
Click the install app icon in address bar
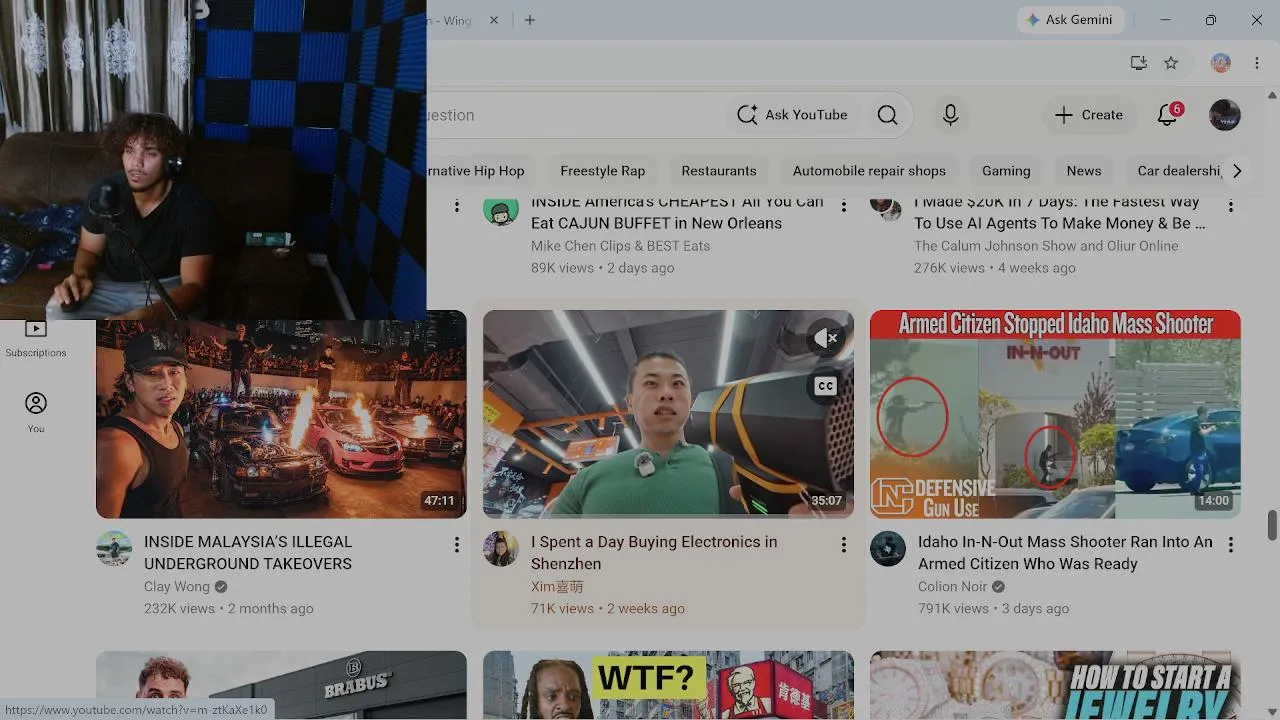point(1138,63)
